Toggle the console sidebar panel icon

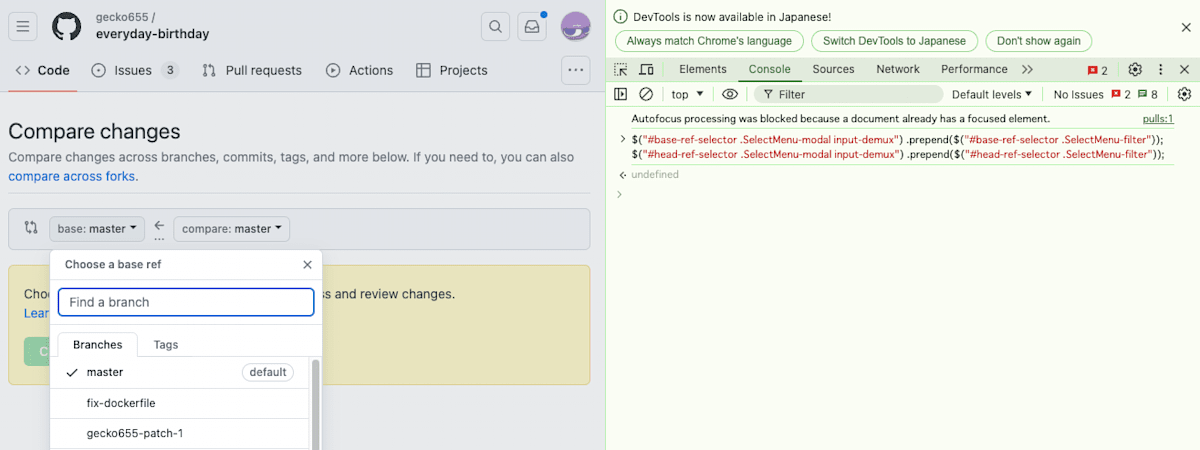coord(621,94)
